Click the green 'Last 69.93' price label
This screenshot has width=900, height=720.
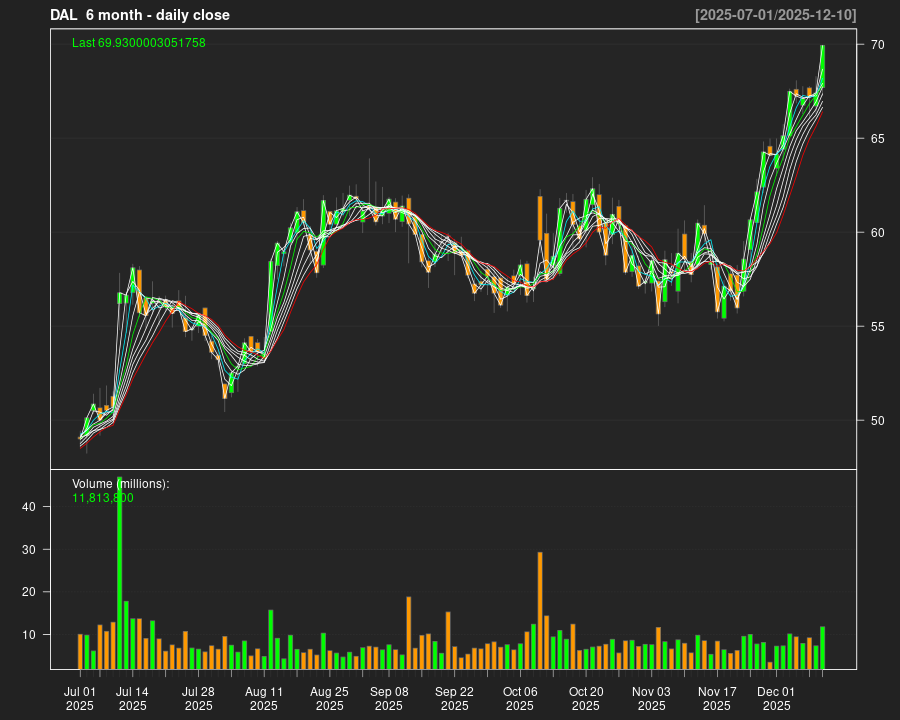coord(139,43)
